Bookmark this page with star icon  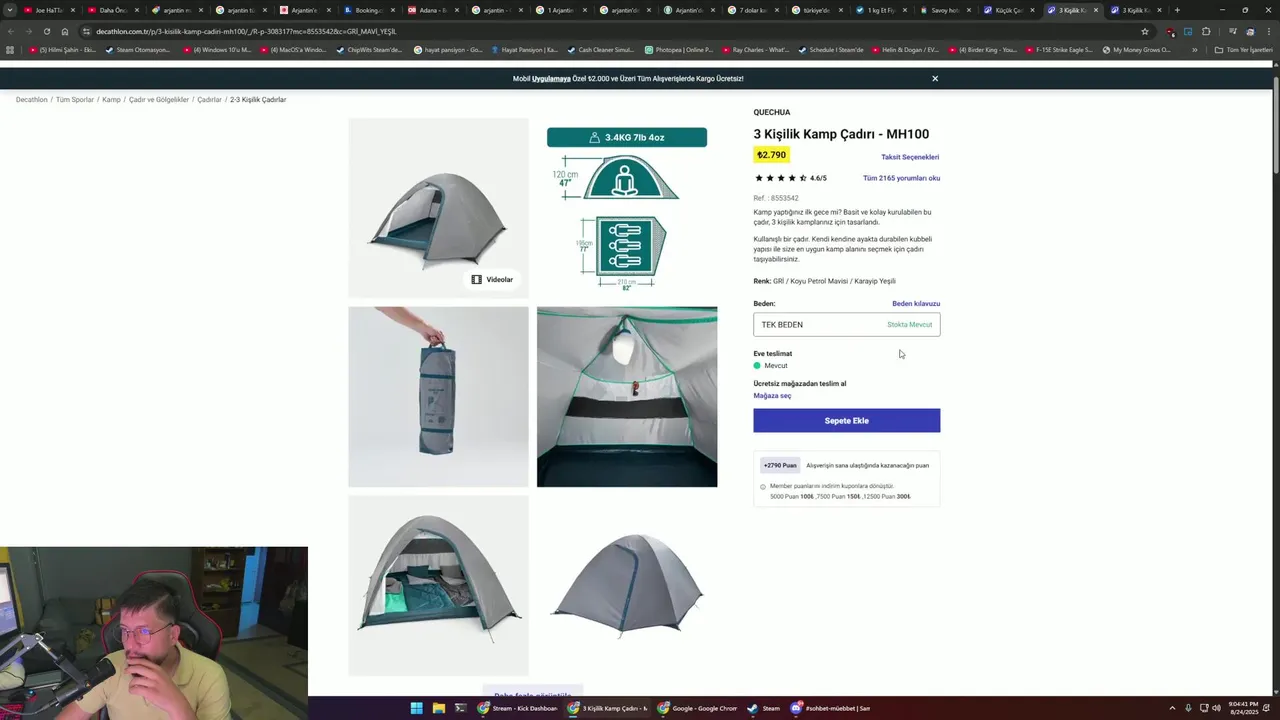(1145, 31)
